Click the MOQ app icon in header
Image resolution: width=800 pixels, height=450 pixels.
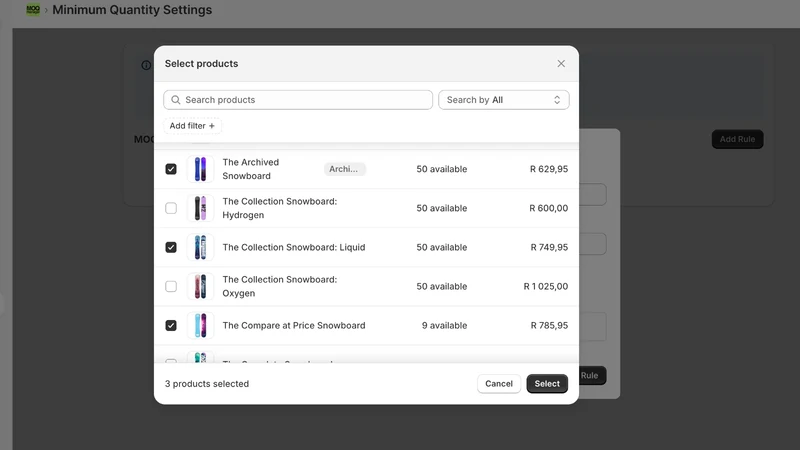click(33, 10)
